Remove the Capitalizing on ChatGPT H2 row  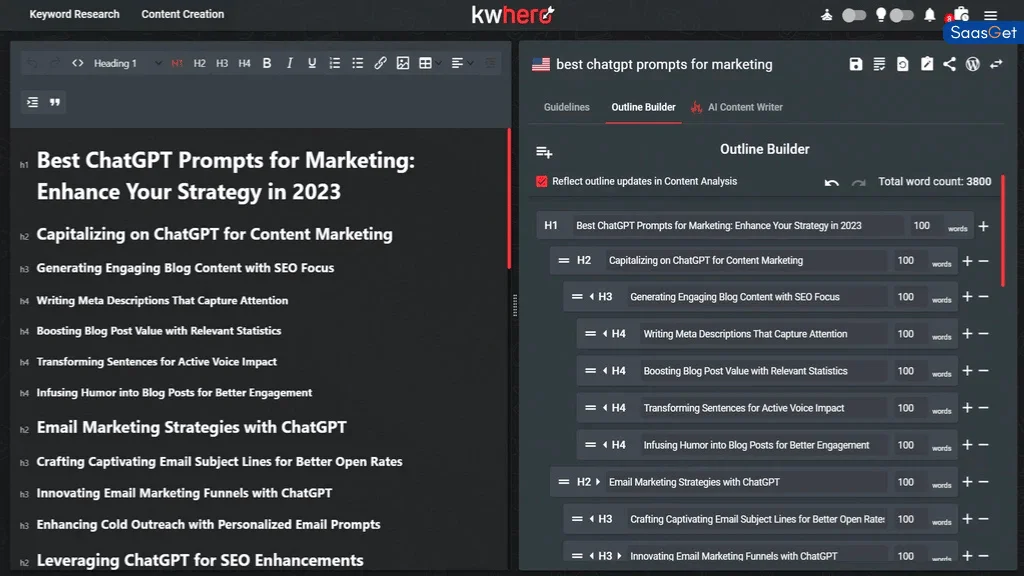click(984, 261)
